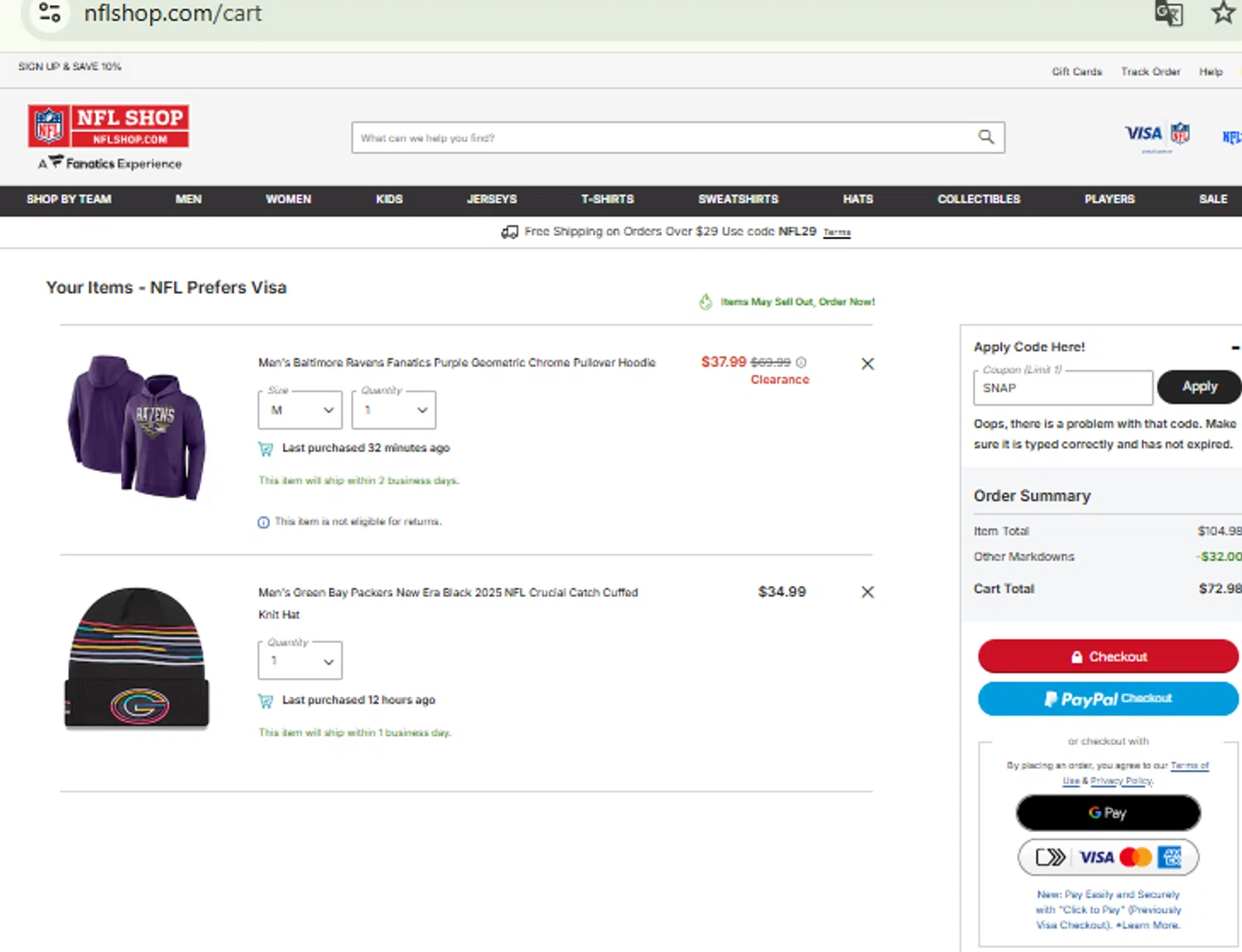1242x952 pixels.
Task: Open the site information icon in address bar
Action: click(x=50, y=12)
